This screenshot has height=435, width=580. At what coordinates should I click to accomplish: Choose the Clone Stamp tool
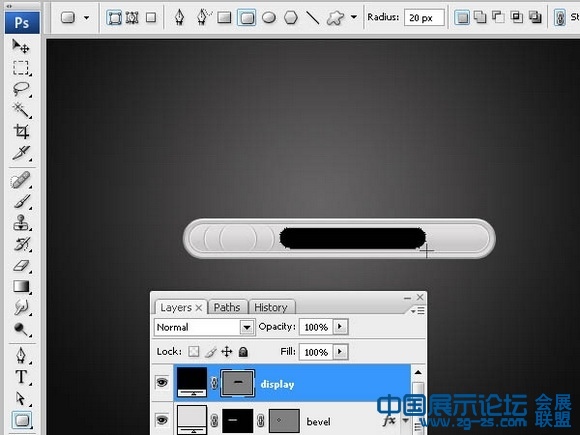pyautogui.click(x=21, y=223)
